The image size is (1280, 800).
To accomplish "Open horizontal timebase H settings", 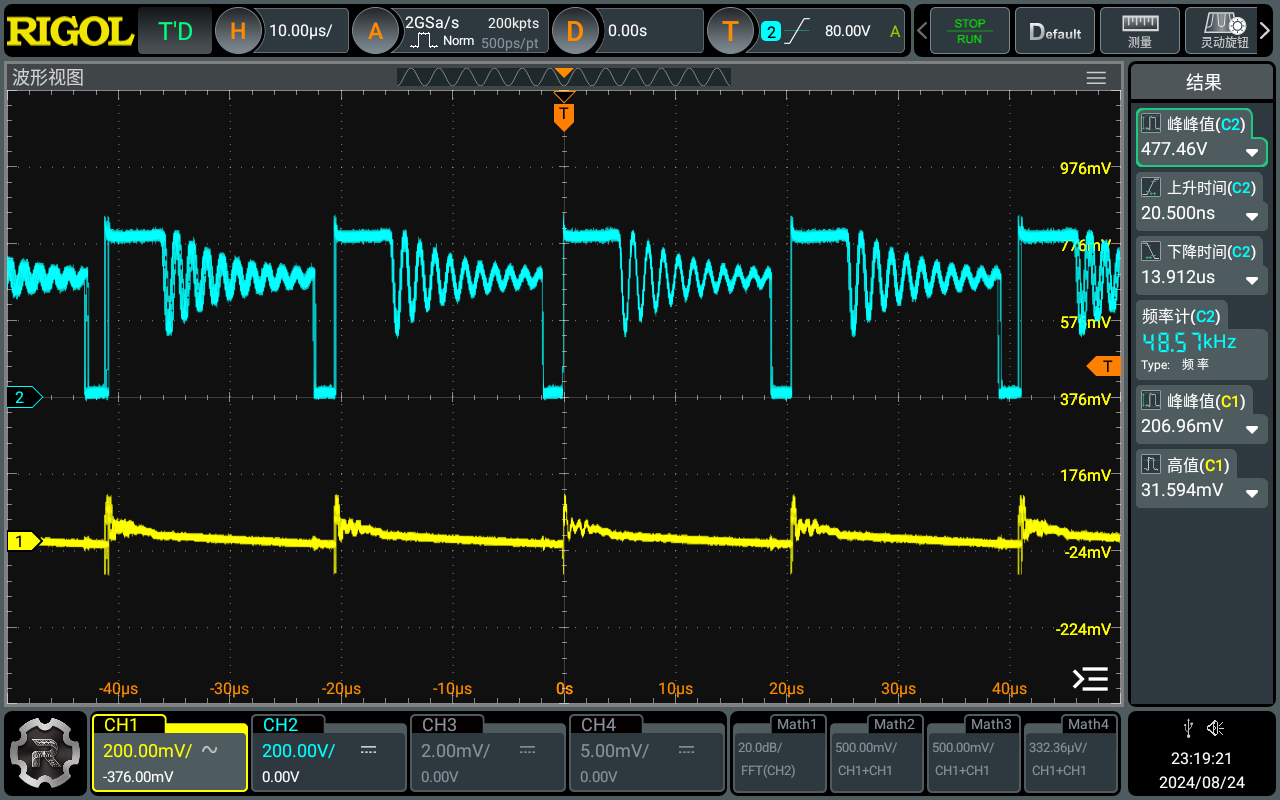I will [238, 31].
